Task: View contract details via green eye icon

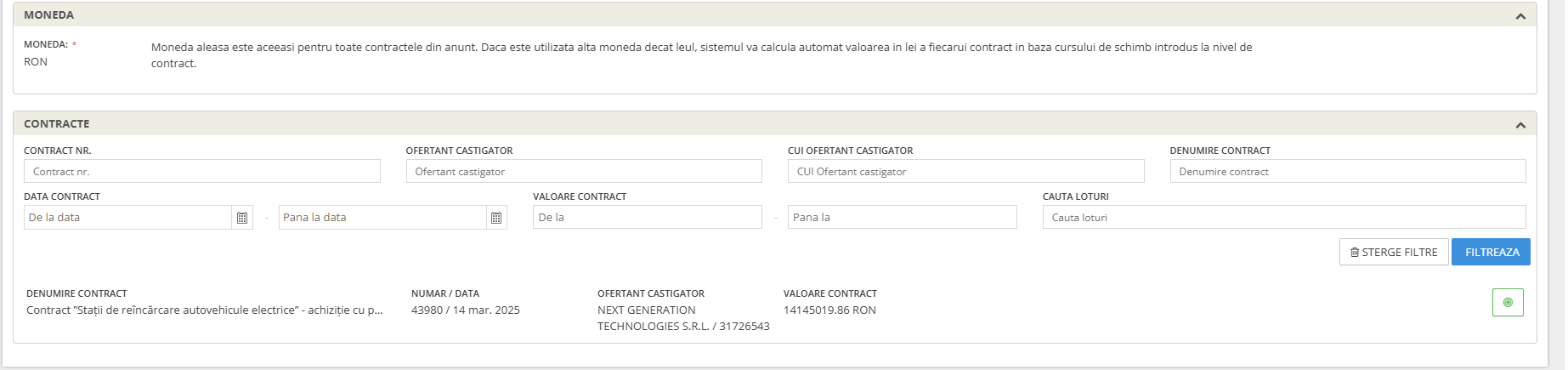Action: (x=1508, y=302)
